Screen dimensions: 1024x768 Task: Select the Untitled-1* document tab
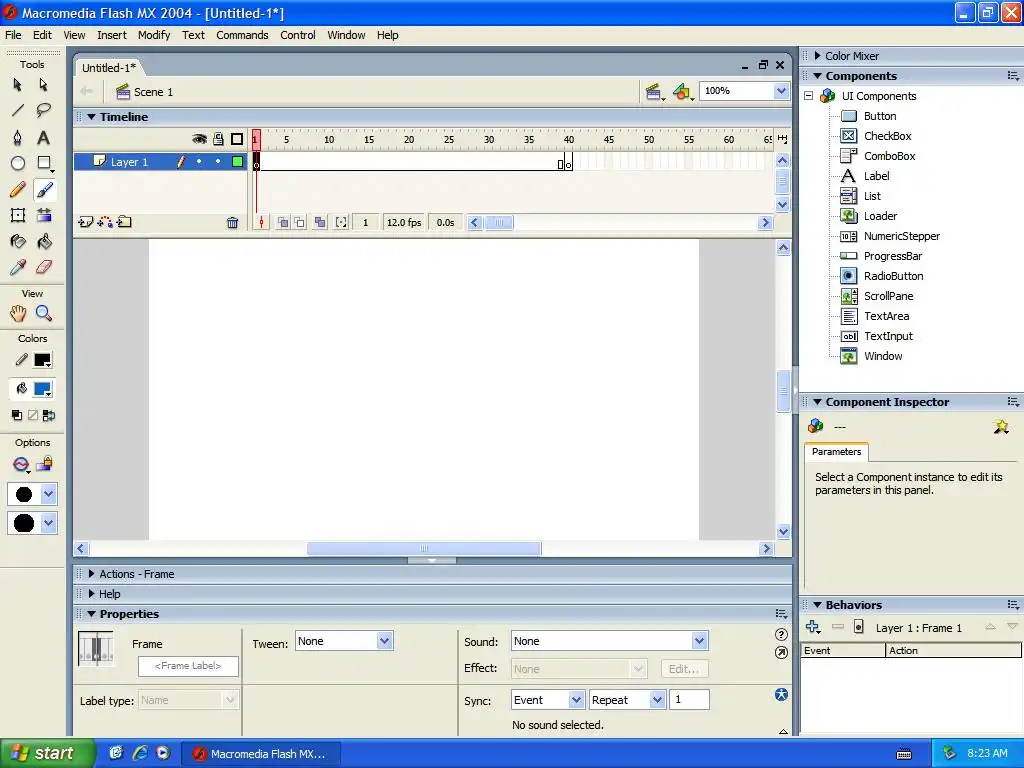point(109,68)
